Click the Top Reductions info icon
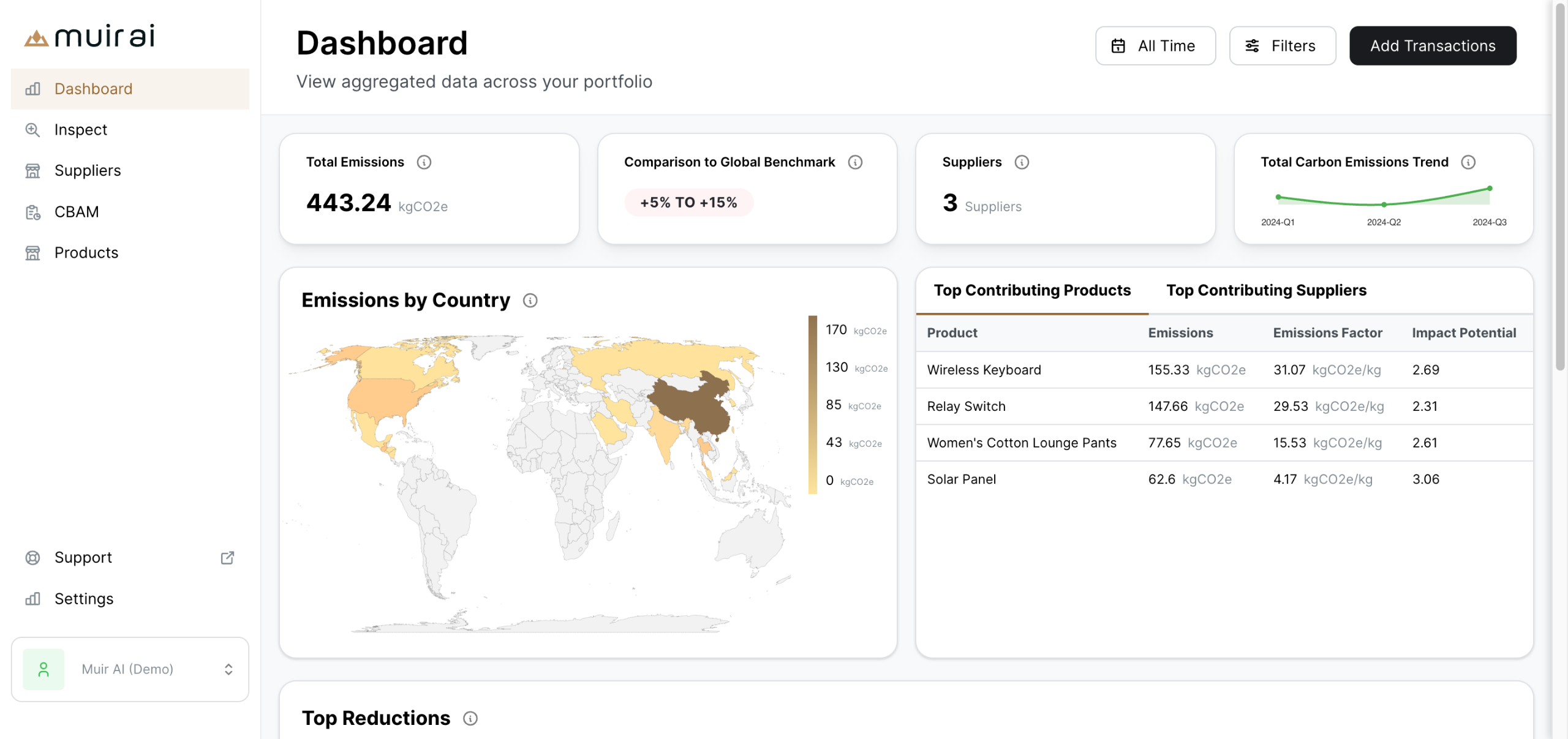 pyautogui.click(x=470, y=718)
